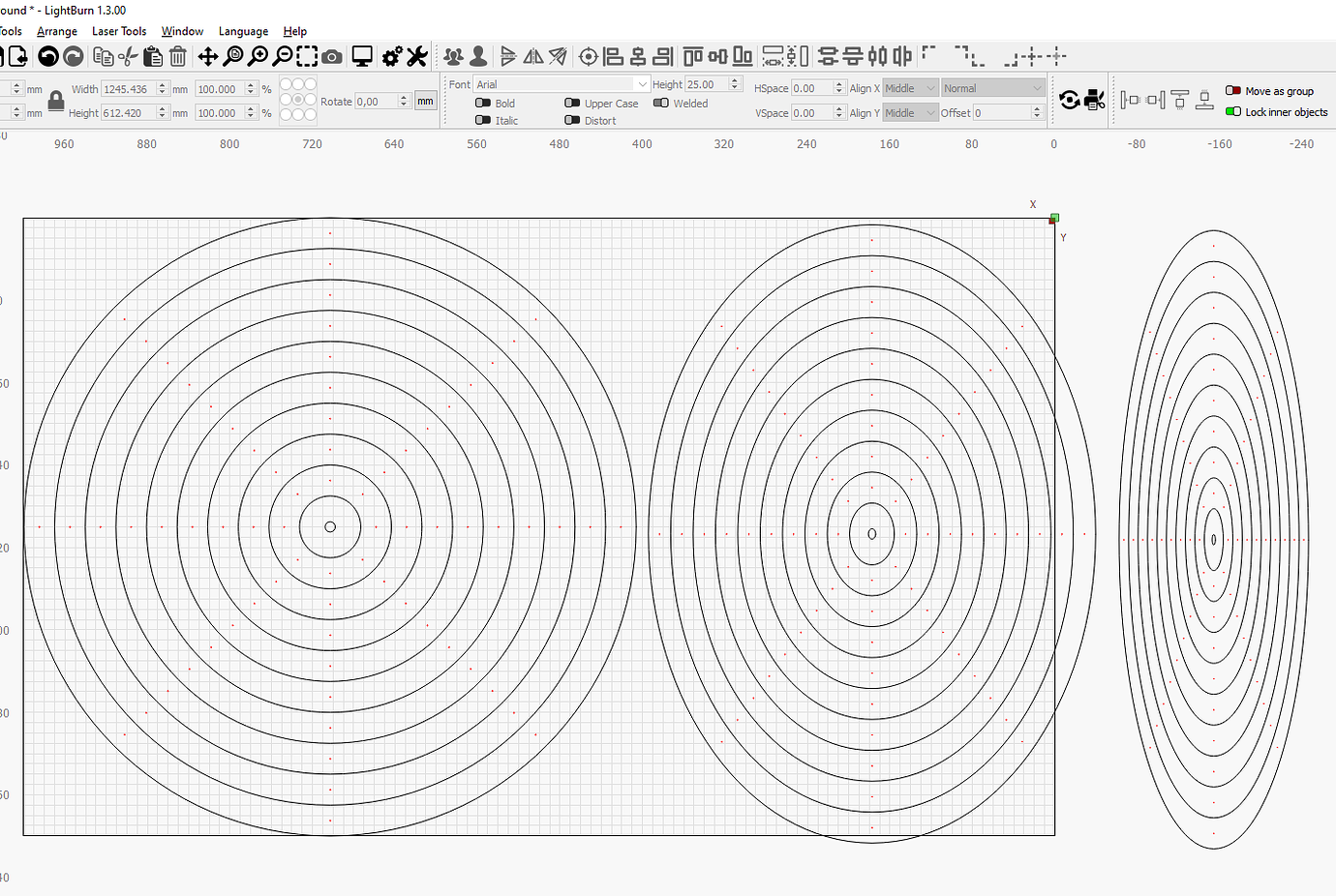The width and height of the screenshot is (1336, 896).
Task: Open the Arial font dropdown
Action: pos(639,83)
